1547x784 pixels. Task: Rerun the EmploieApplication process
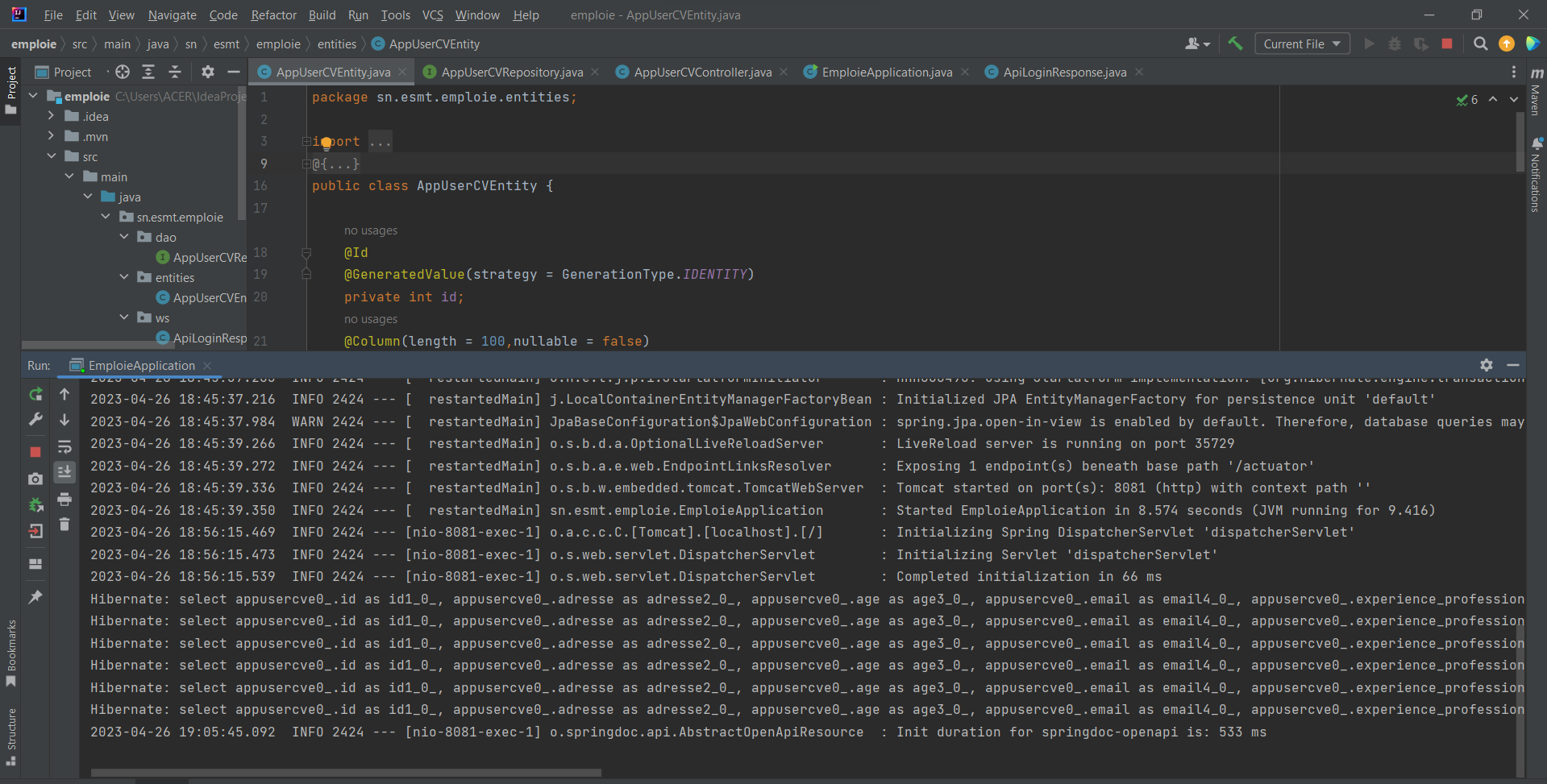pyautogui.click(x=35, y=394)
